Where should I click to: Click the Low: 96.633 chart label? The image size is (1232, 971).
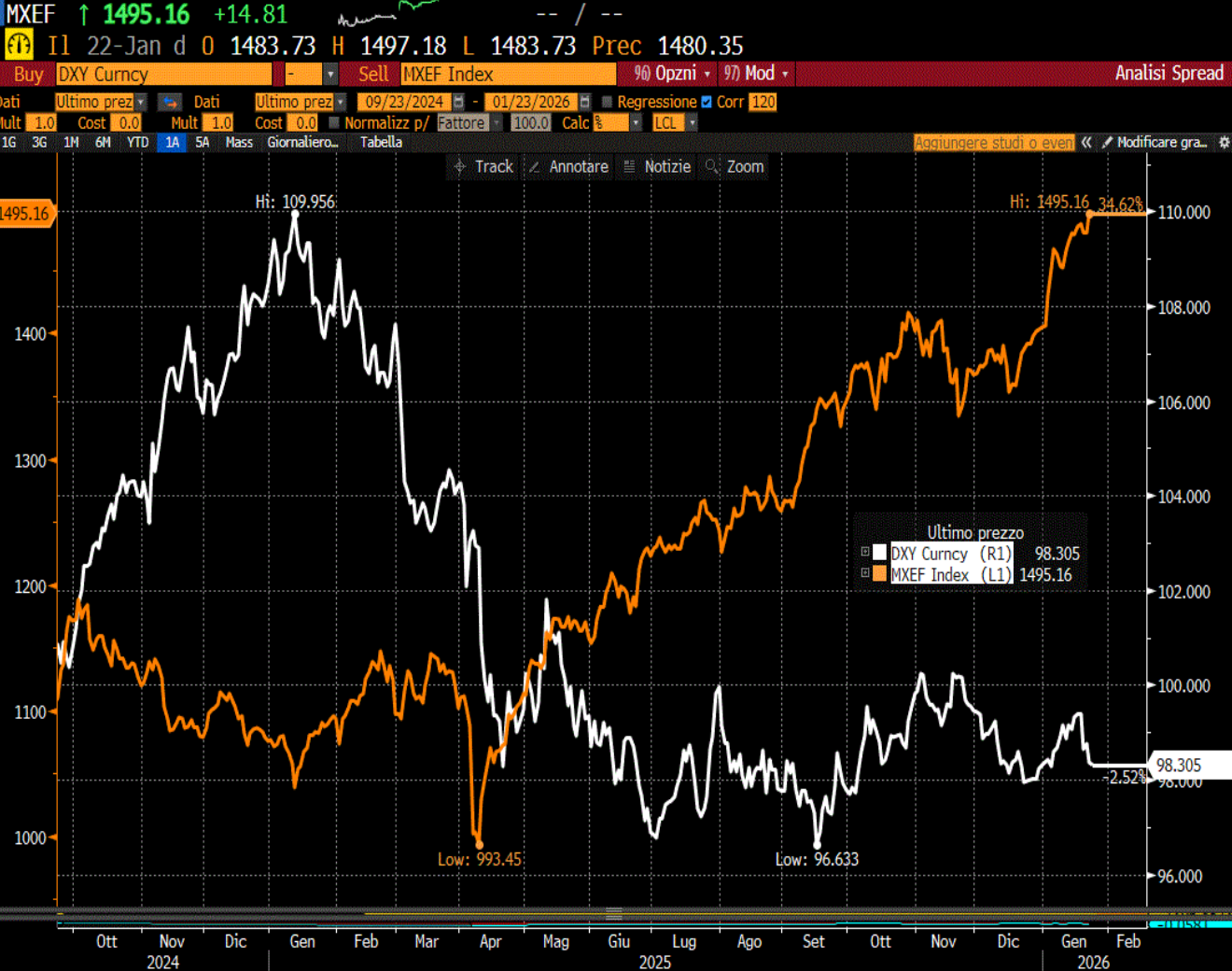tap(817, 858)
